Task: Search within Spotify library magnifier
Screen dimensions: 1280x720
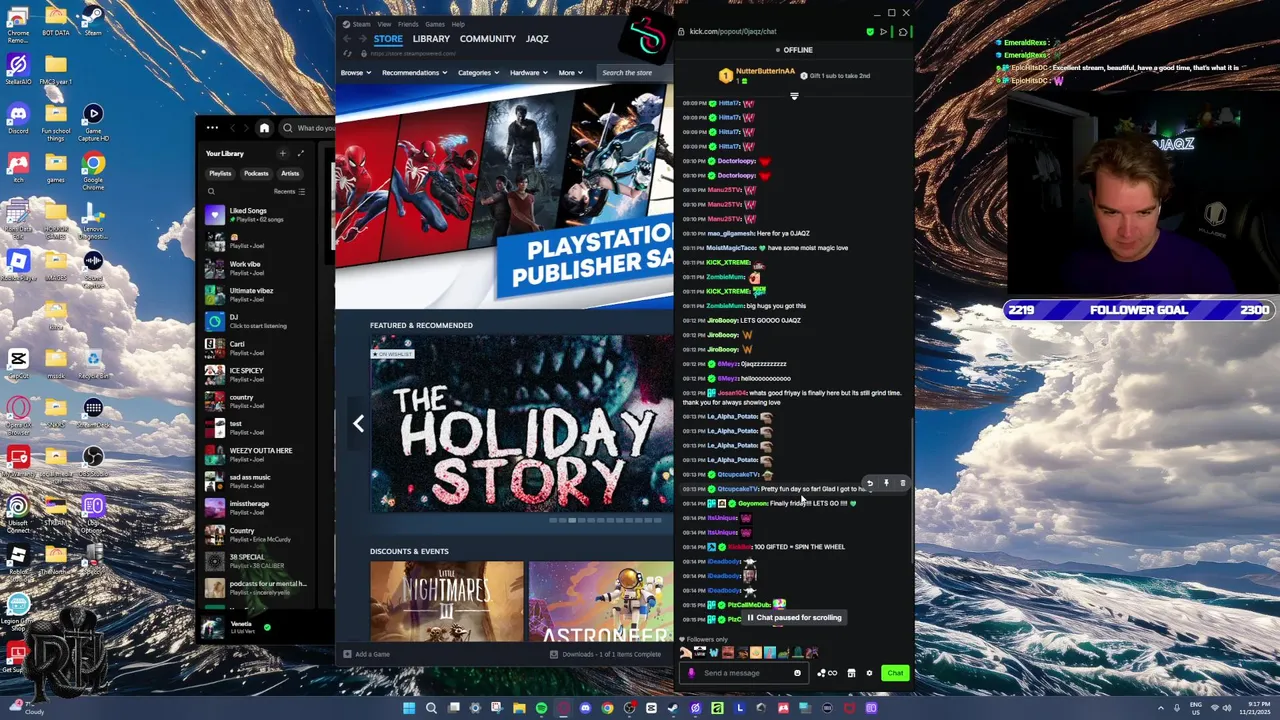Action: tap(211, 191)
